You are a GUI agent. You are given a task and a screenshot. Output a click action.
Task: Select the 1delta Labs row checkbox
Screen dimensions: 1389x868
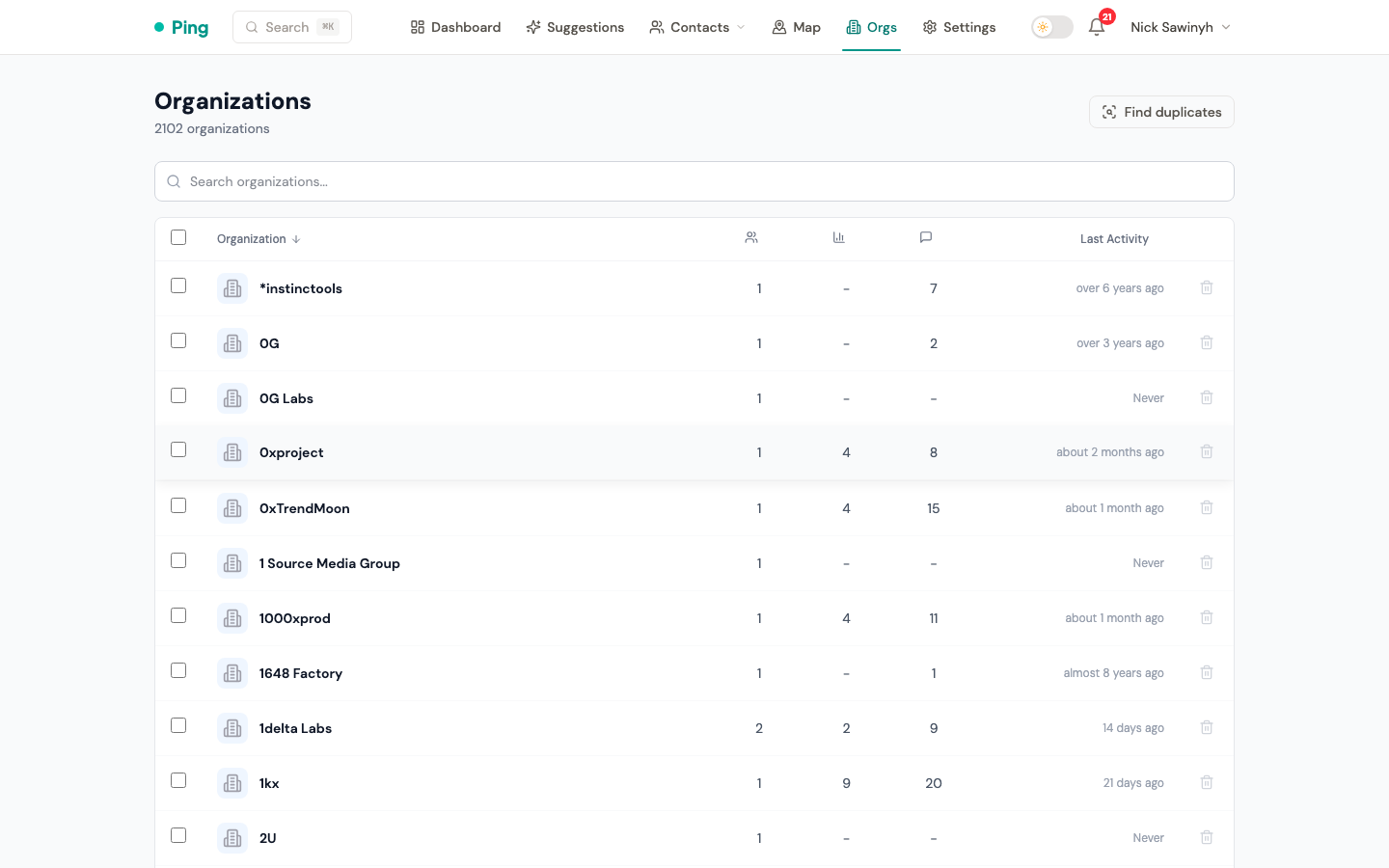click(178, 725)
